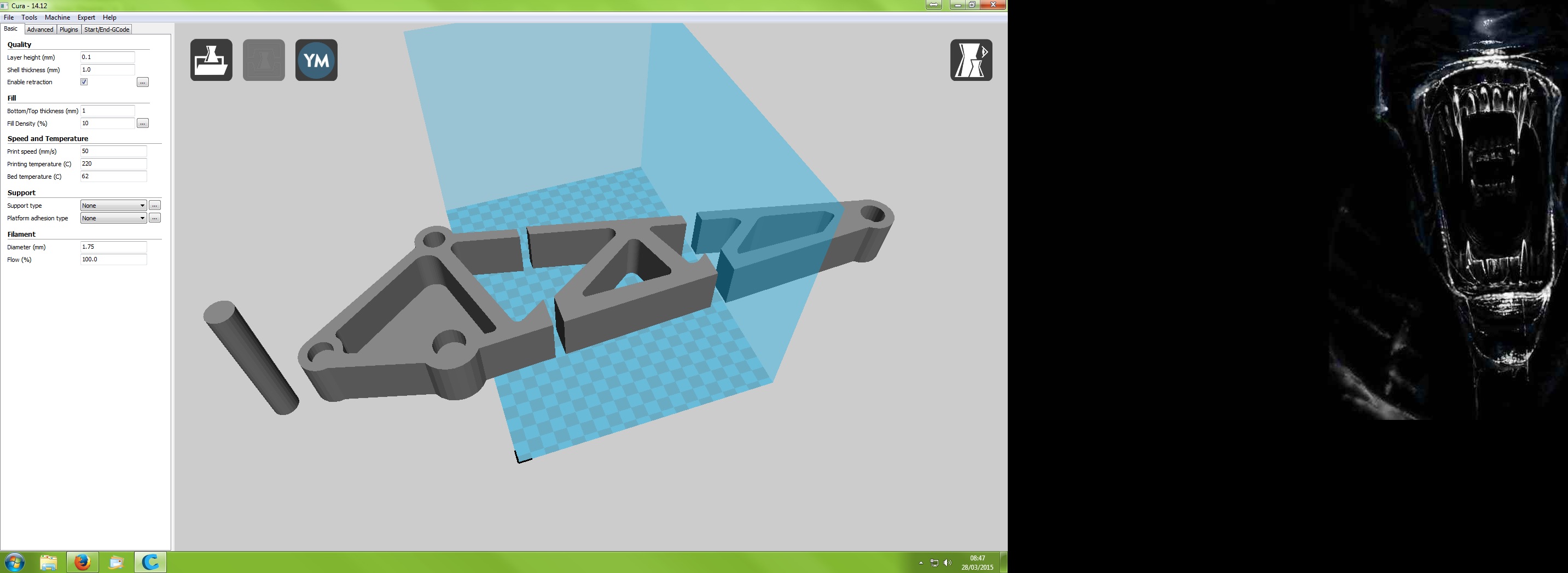Click the network tray icon
The width and height of the screenshot is (1568, 573).
point(934,563)
